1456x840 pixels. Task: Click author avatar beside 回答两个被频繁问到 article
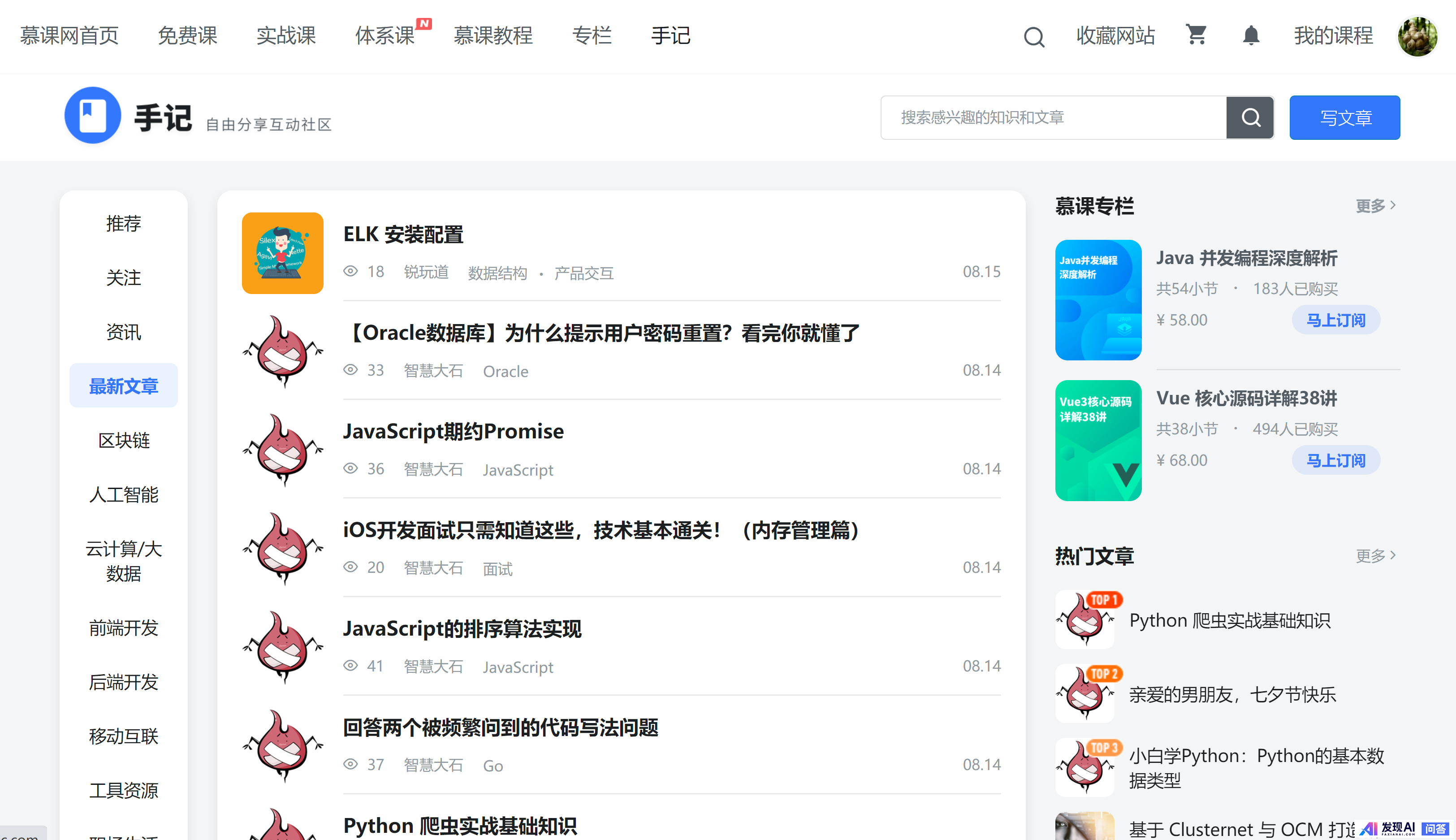(282, 746)
